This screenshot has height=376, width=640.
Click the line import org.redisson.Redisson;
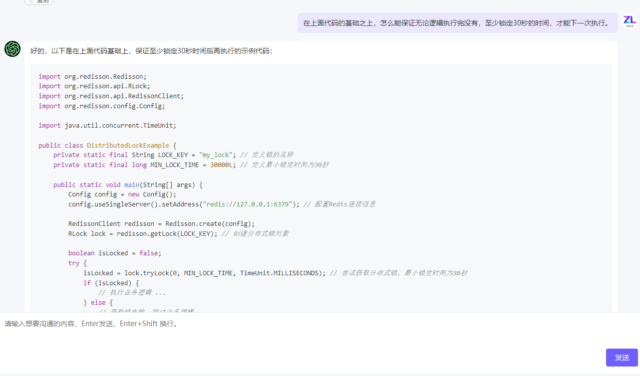92,76
